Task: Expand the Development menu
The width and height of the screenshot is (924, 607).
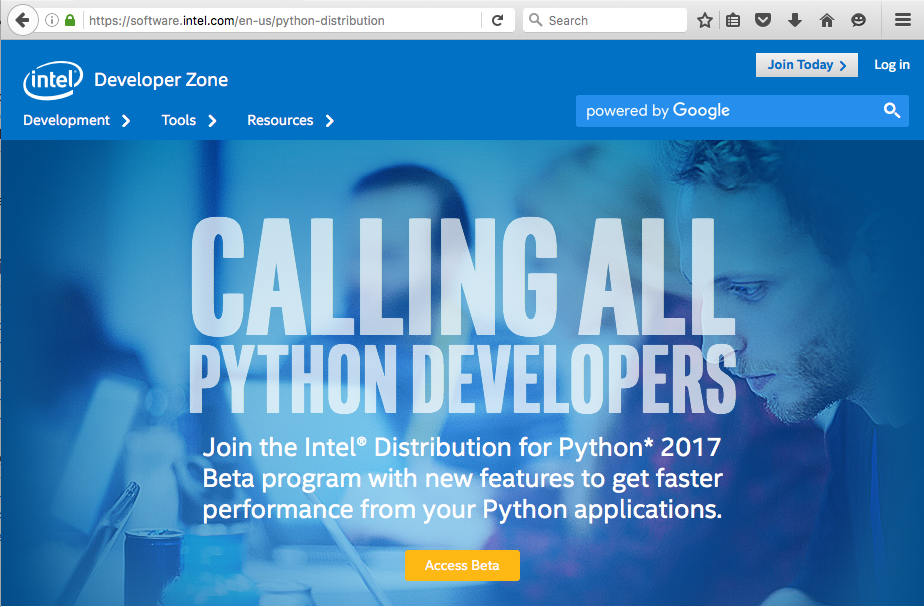Action: [77, 120]
